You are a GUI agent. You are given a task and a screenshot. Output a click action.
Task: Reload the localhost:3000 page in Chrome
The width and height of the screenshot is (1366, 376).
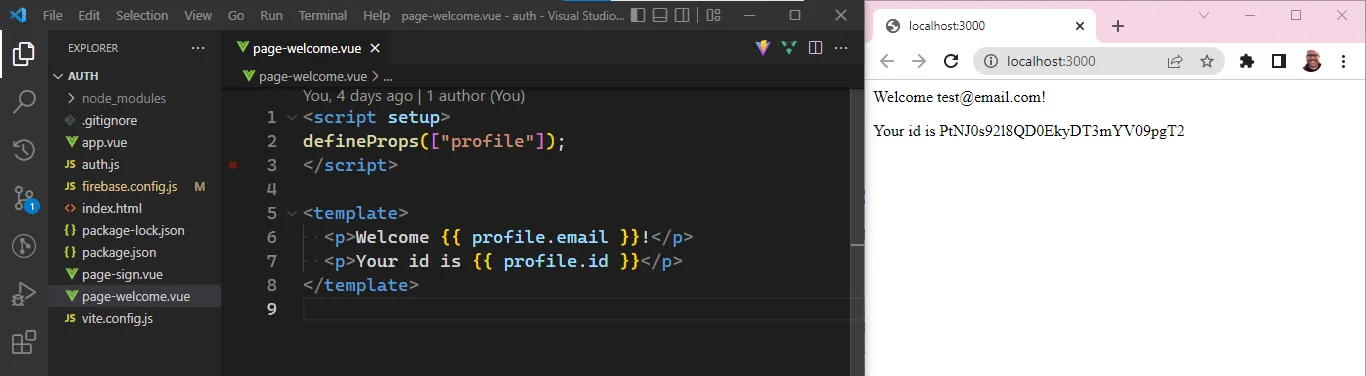951,61
